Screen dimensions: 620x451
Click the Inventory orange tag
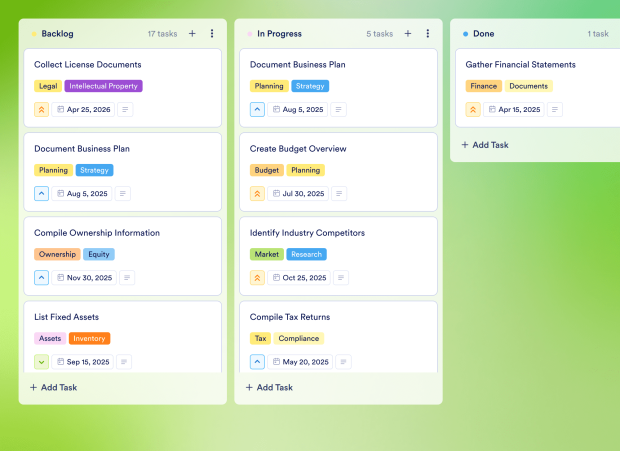coord(90,338)
